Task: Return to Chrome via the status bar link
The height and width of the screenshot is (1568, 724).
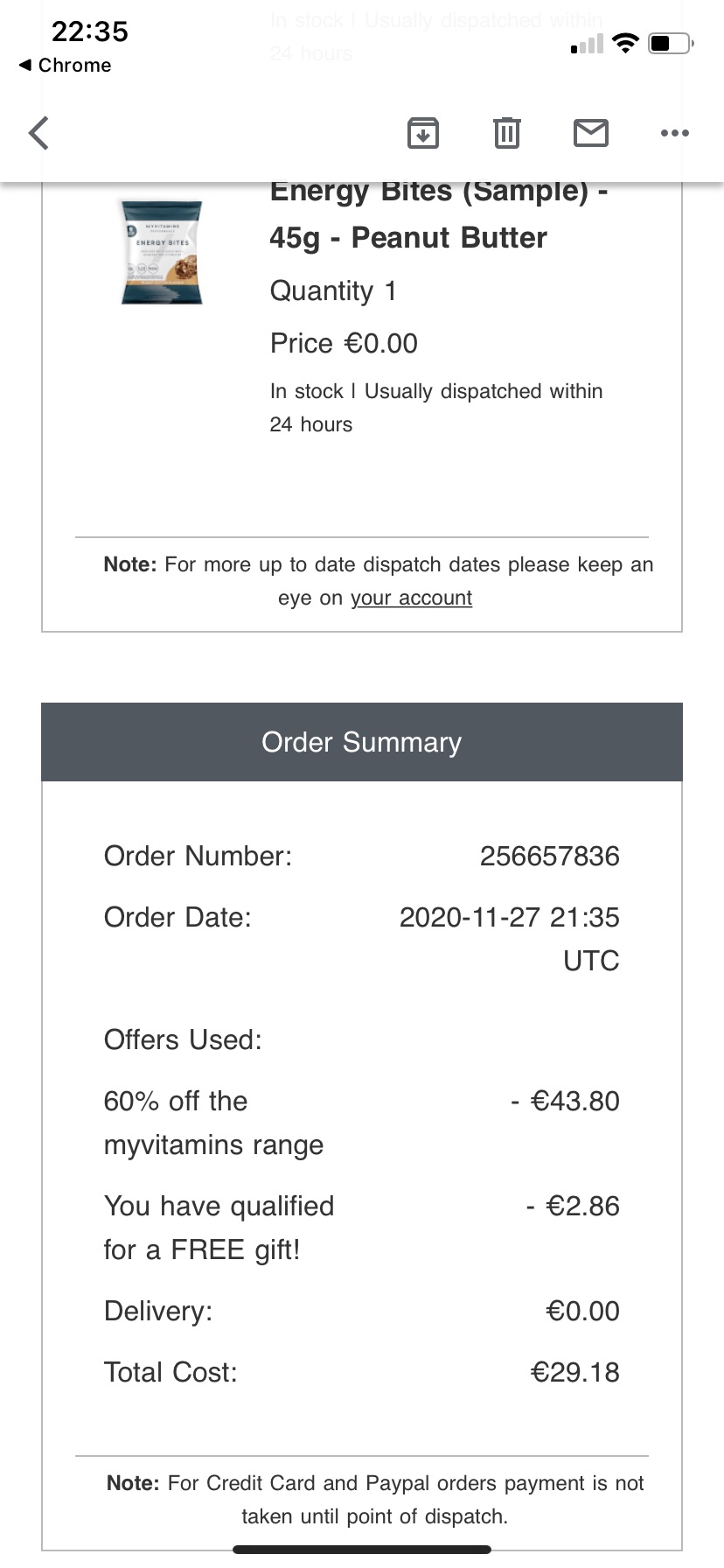Action: pyautogui.click(x=65, y=66)
